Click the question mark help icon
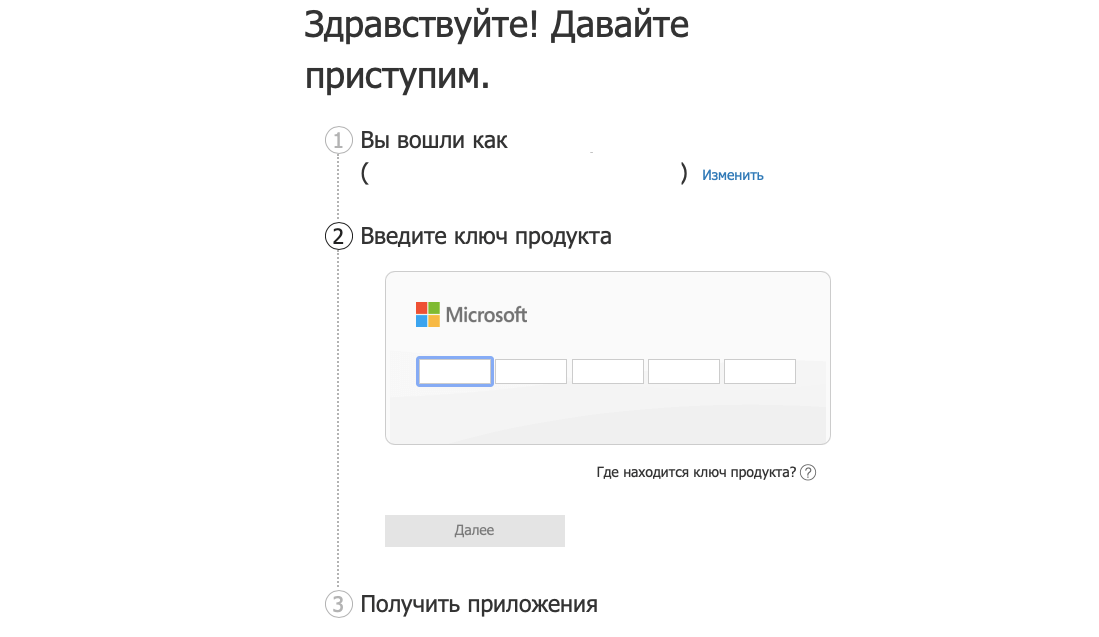Screen dimensions: 1099x637 tap(810, 471)
